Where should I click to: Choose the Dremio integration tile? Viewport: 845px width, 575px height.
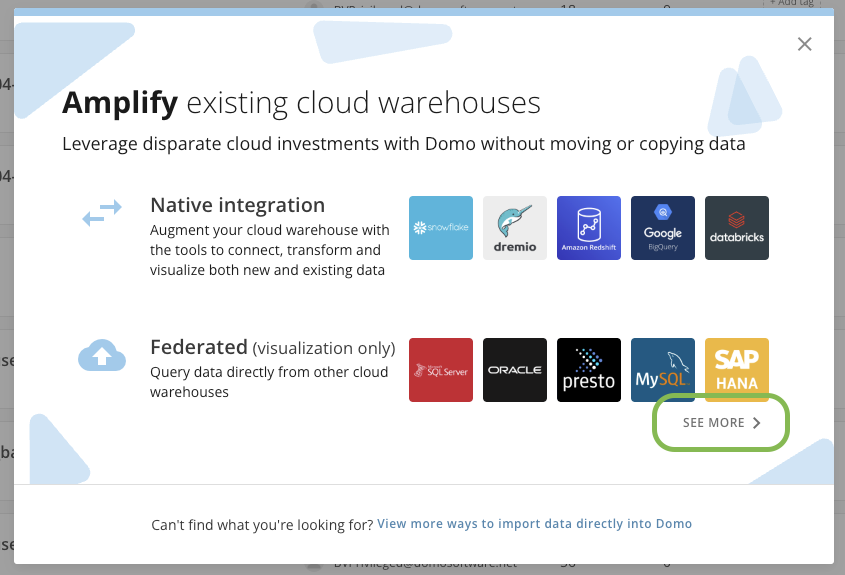[515, 228]
